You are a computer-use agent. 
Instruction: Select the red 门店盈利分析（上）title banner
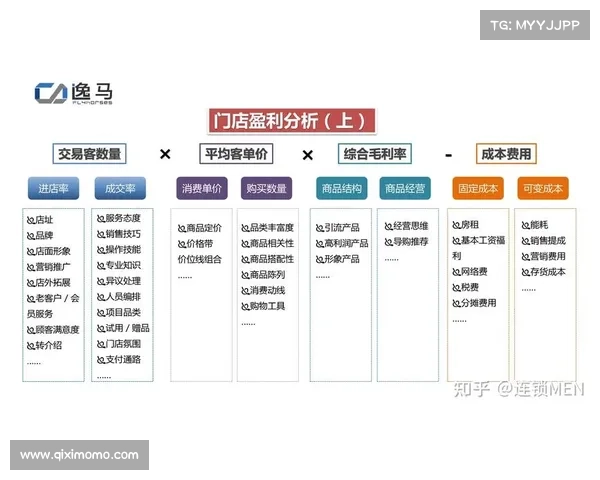(x=292, y=121)
